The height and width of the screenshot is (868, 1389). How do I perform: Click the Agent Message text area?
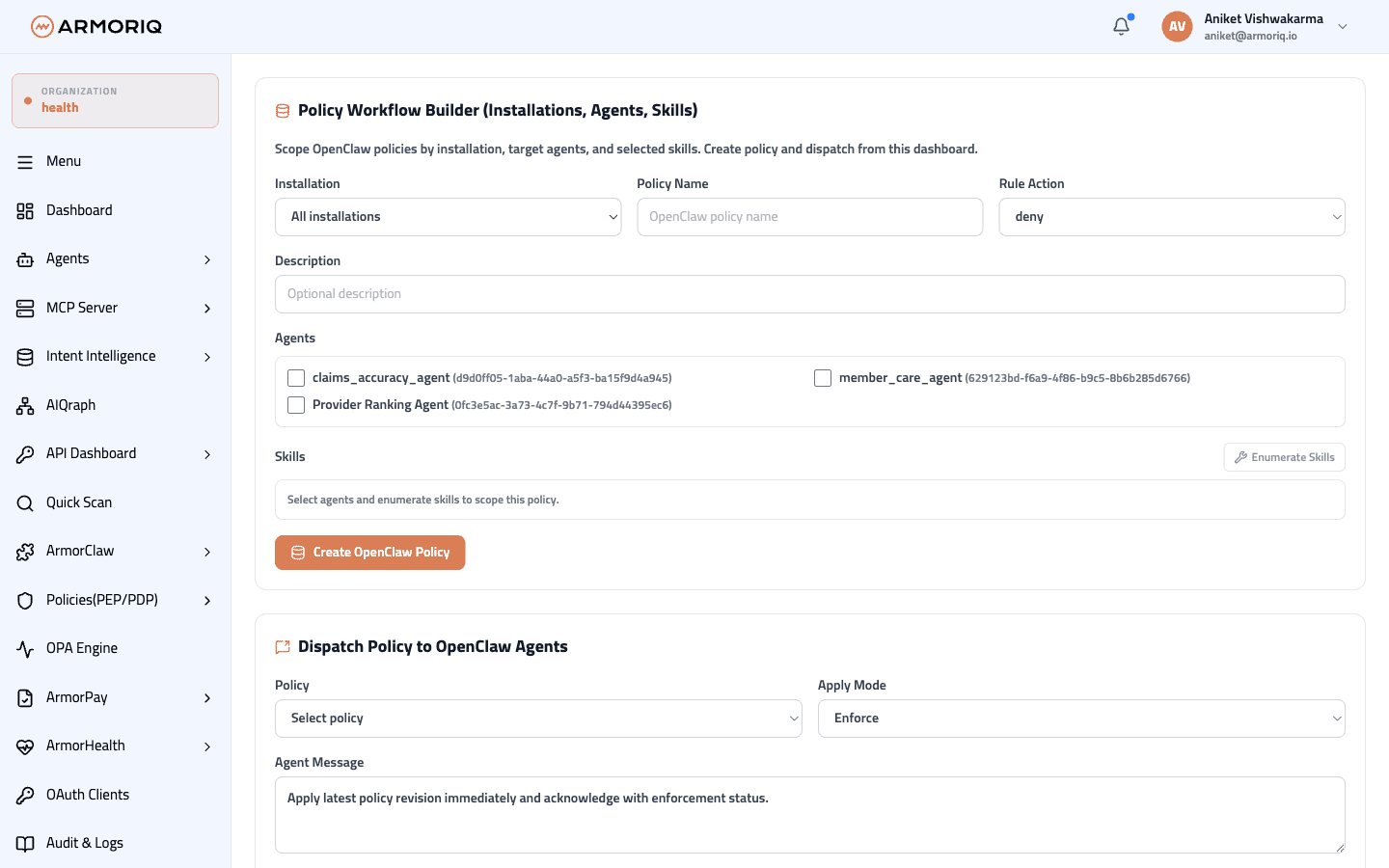(810, 815)
